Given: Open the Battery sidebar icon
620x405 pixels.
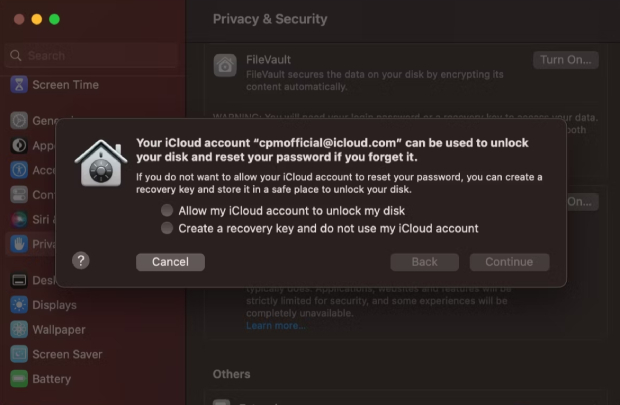Looking at the screenshot, I should click(19, 379).
